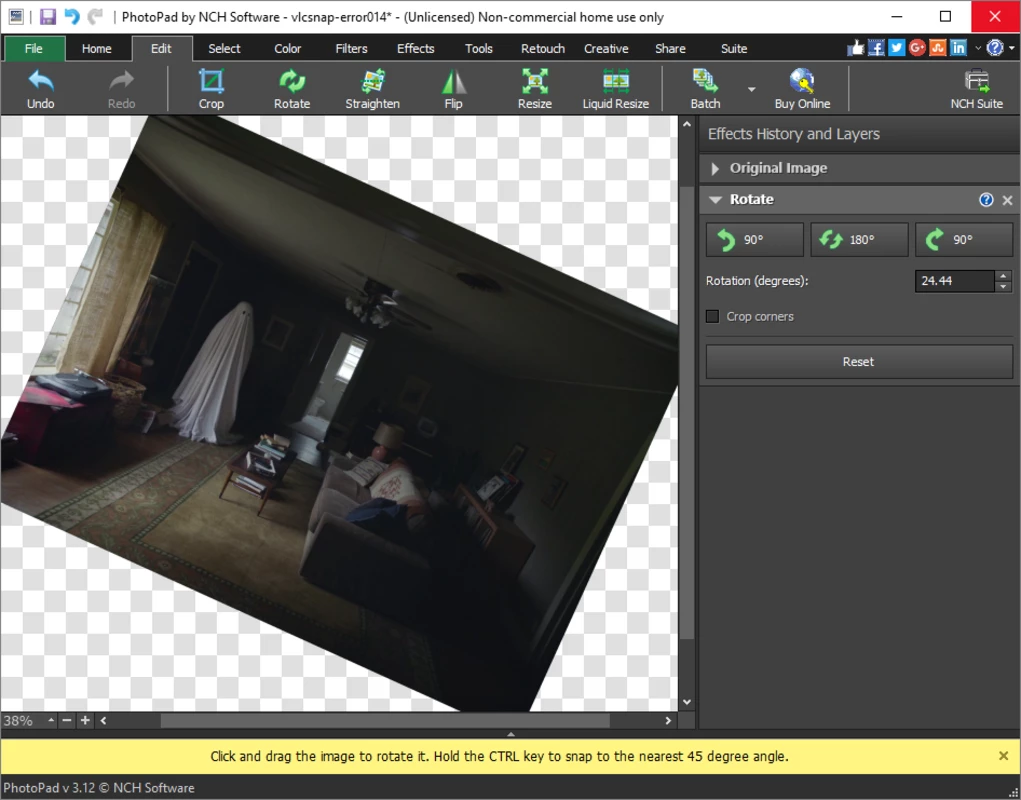This screenshot has height=800, width=1021.
Task: Click the Undo toolbar icon
Action: pyautogui.click(x=40, y=89)
